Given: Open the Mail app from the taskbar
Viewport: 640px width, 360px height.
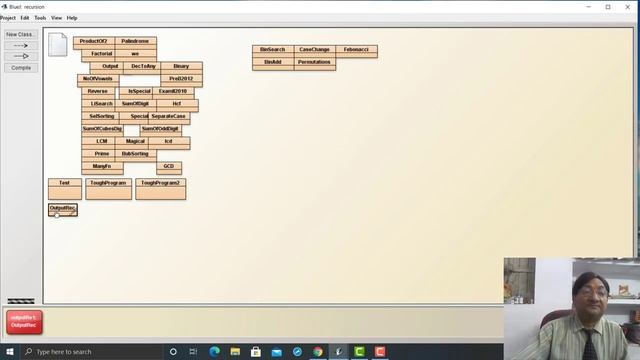Looking at the screenshot, I should pyautogui.click(x=277, y=351).
